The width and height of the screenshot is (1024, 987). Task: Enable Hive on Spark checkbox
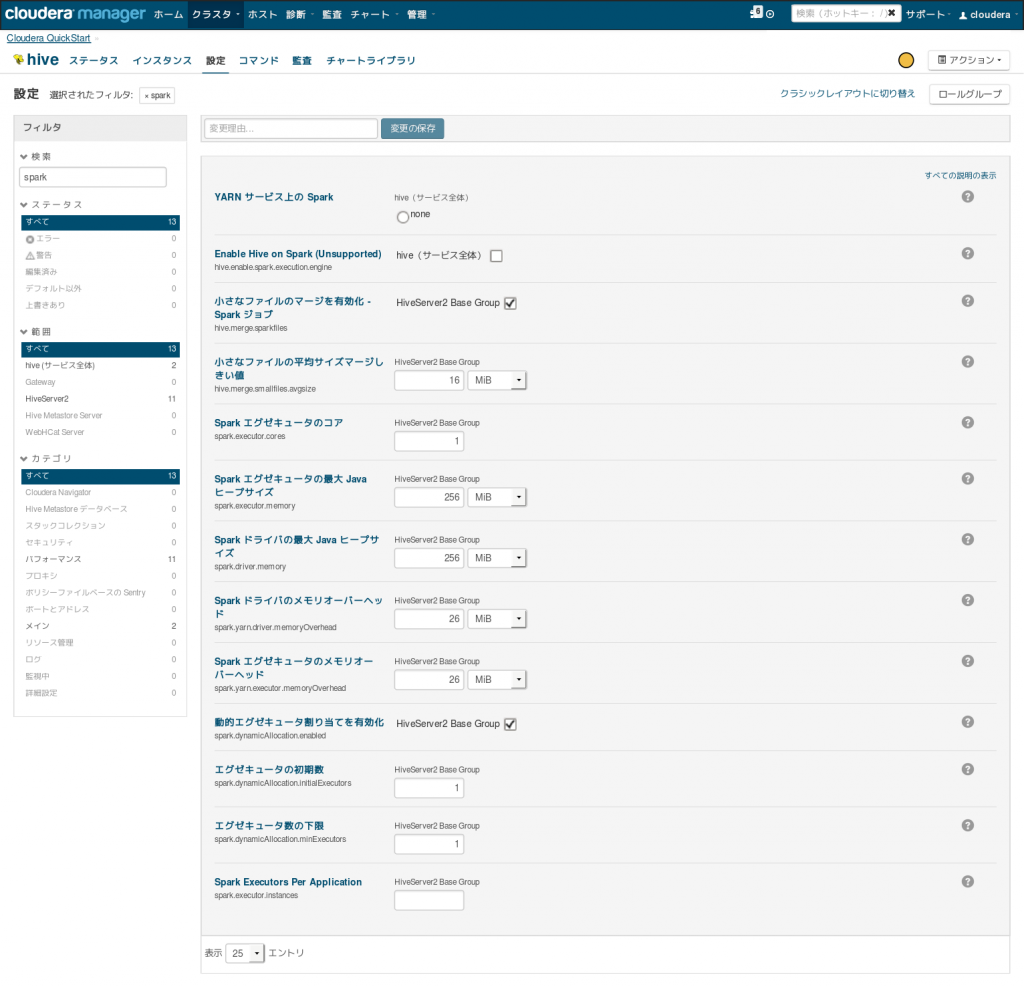[x=496, y=256]
